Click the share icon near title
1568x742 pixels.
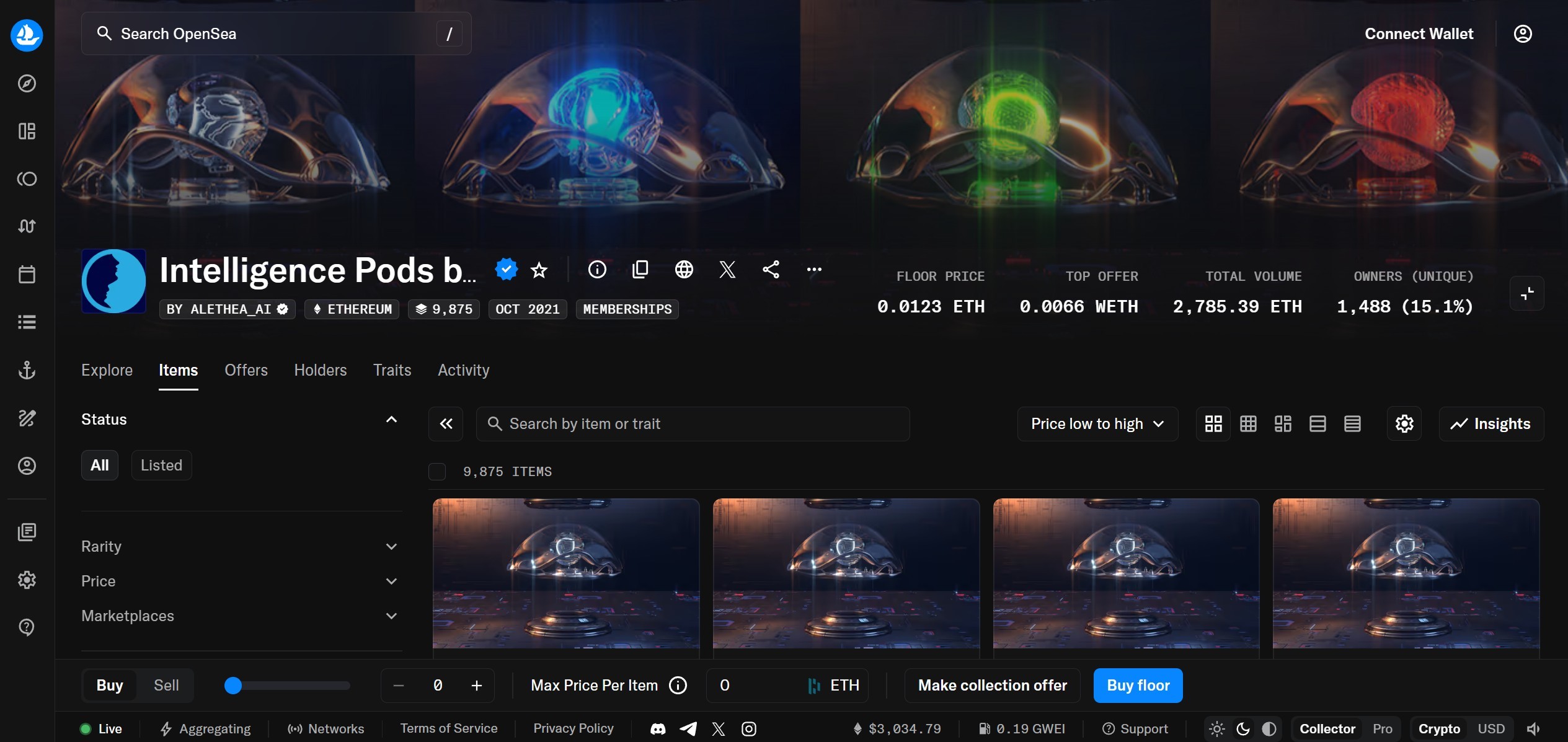(771, 269)
